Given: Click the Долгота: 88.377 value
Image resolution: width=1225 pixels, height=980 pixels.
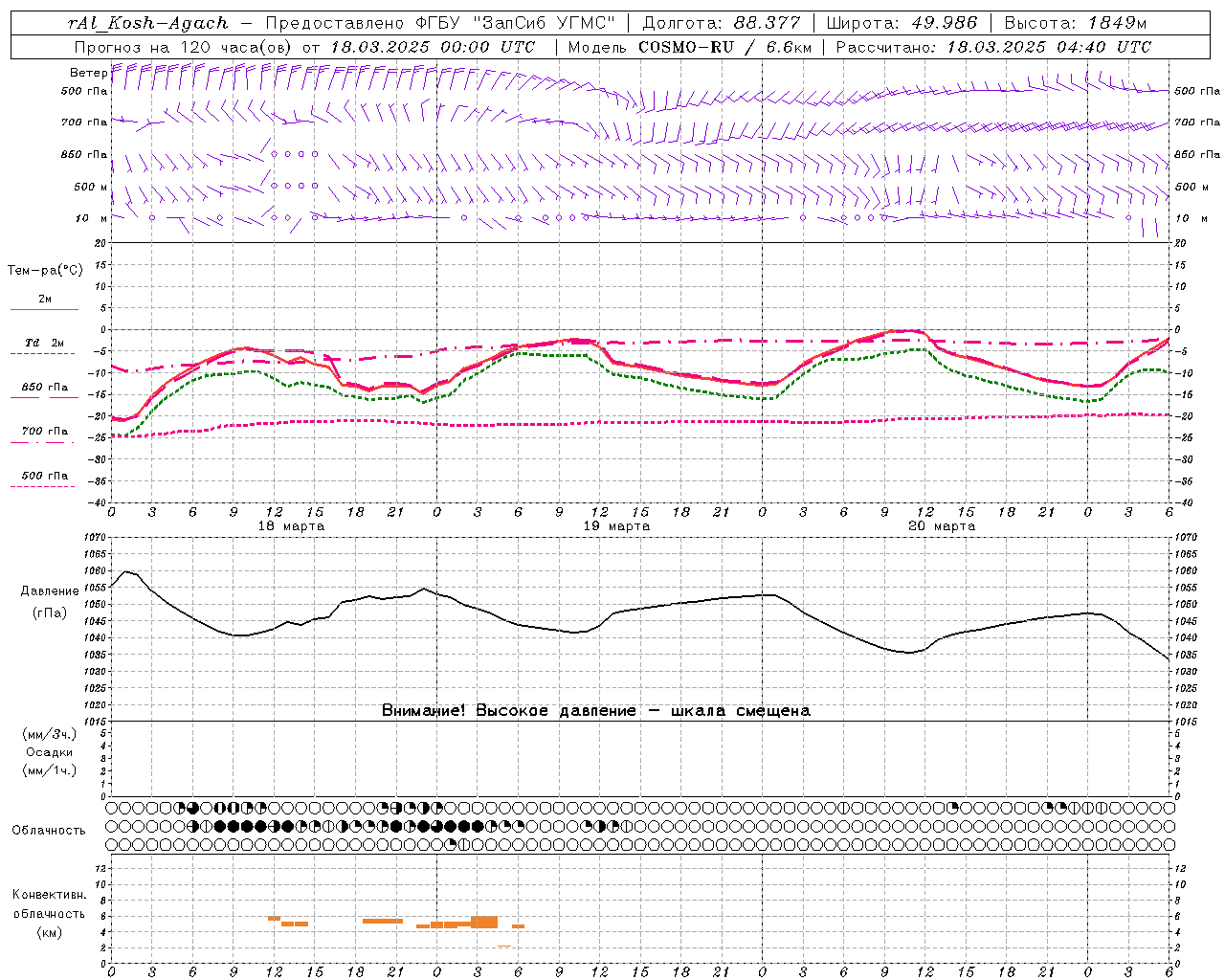Looking at the screenshot, I should pos(723,23).
